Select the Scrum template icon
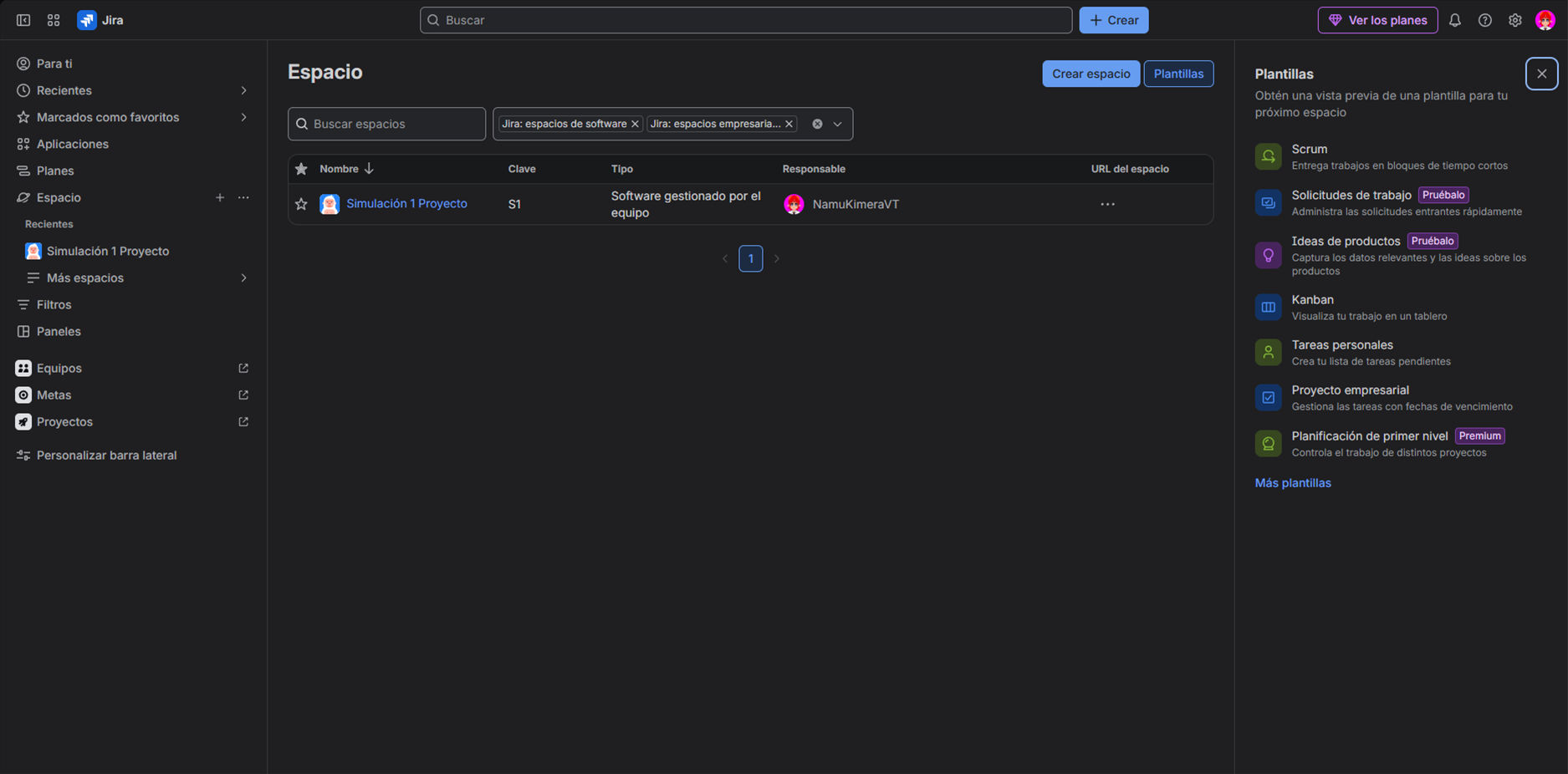Image resolution: width=1568 pixels, height=774 pixels. click(1269, 156)
